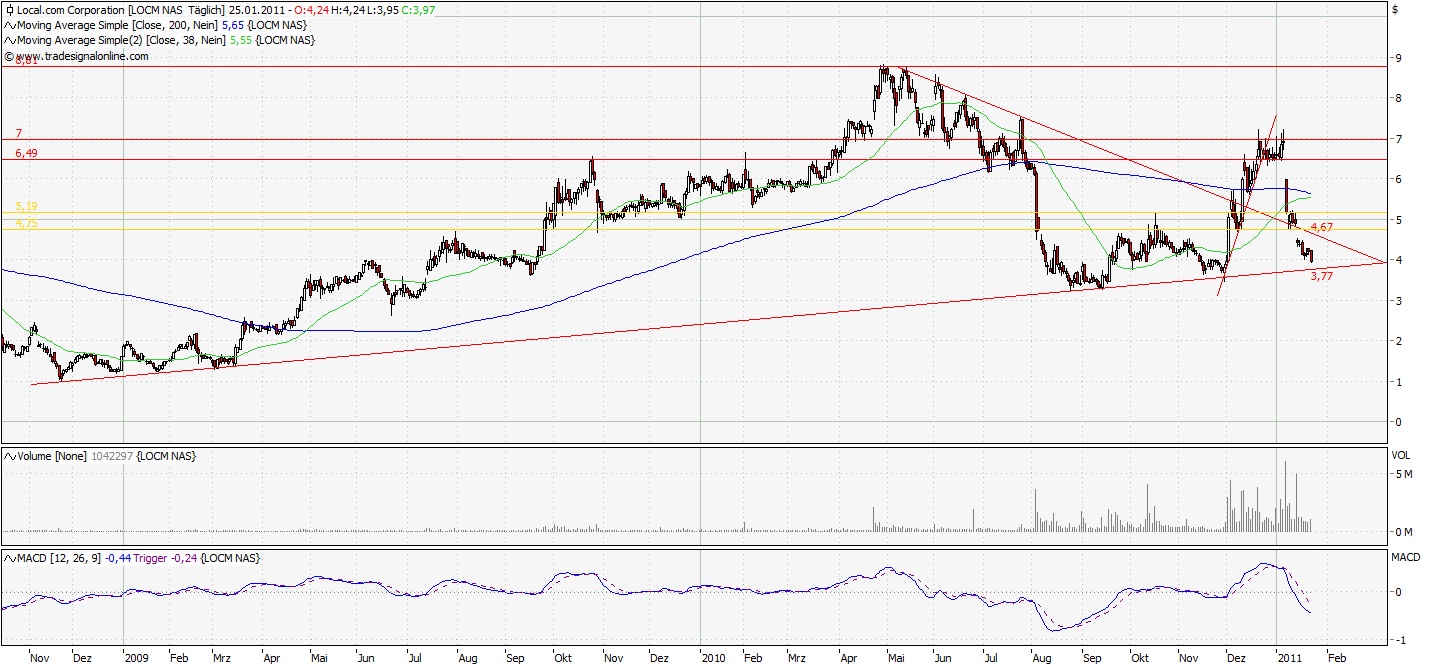Click the $ currency symbol above the price axis
This screenshot has width=1447, height=665.
[1396, 9]
